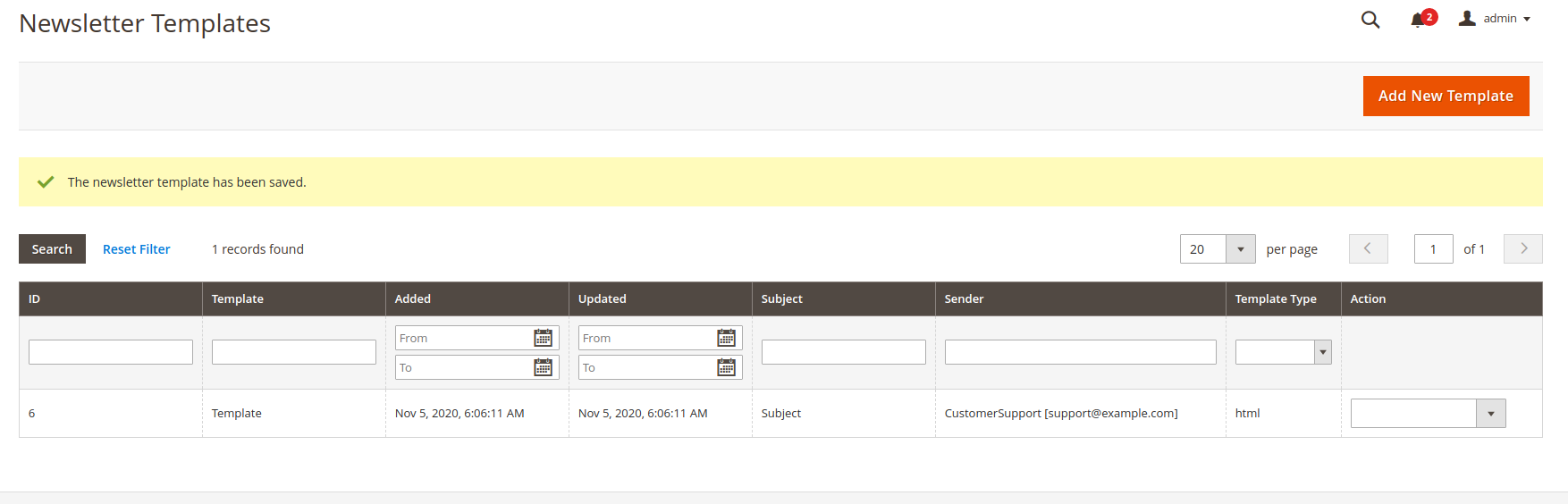The width and height of the screenshot is (1568, 504).
Task: Click the Search button
Action: tap(52, 249)
